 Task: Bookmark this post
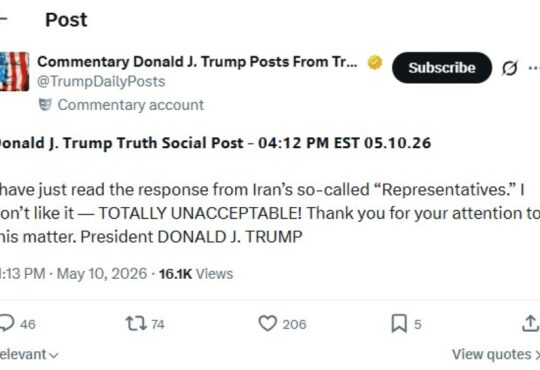pos(399,323)
